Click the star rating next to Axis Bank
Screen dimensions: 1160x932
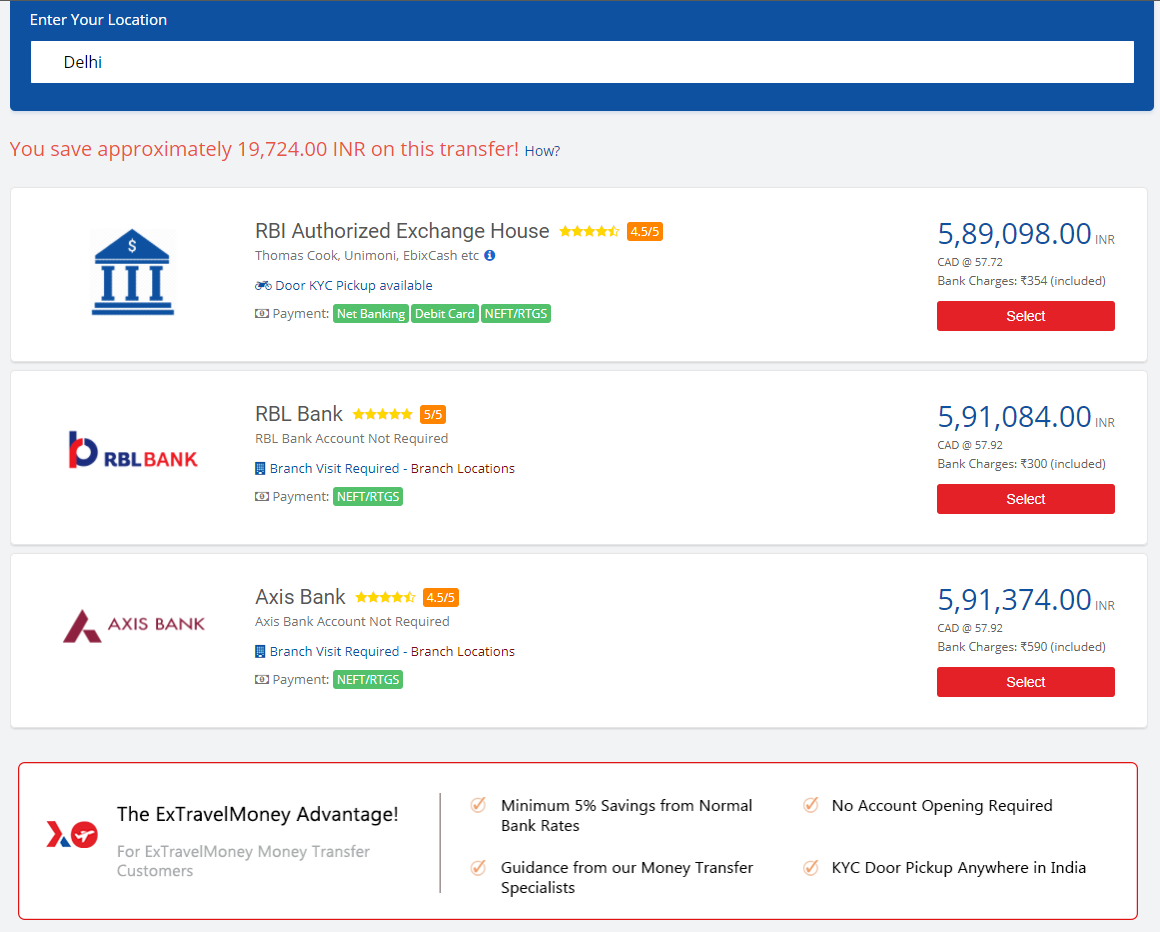click(385, 598)
